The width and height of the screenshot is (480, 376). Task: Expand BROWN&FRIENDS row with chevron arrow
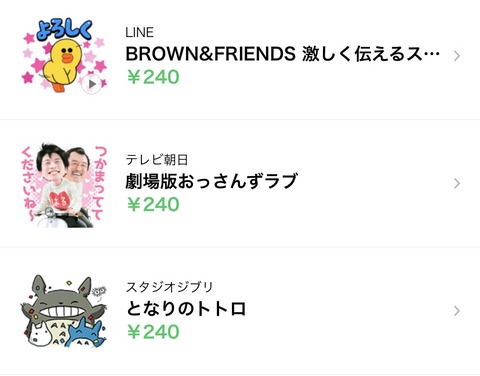pyautogui.click(x=457, y=56)
